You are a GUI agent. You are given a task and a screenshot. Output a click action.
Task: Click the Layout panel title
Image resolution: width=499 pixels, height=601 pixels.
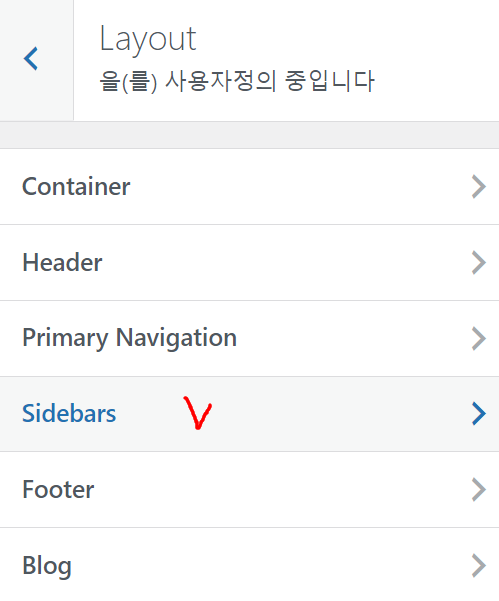[x=148, y=39]
